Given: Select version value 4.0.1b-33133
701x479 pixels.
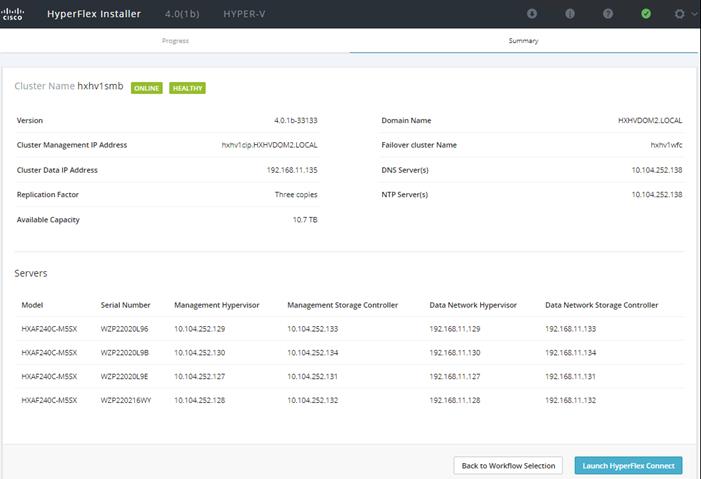Looking at the screenshot, I should (296, 120).
